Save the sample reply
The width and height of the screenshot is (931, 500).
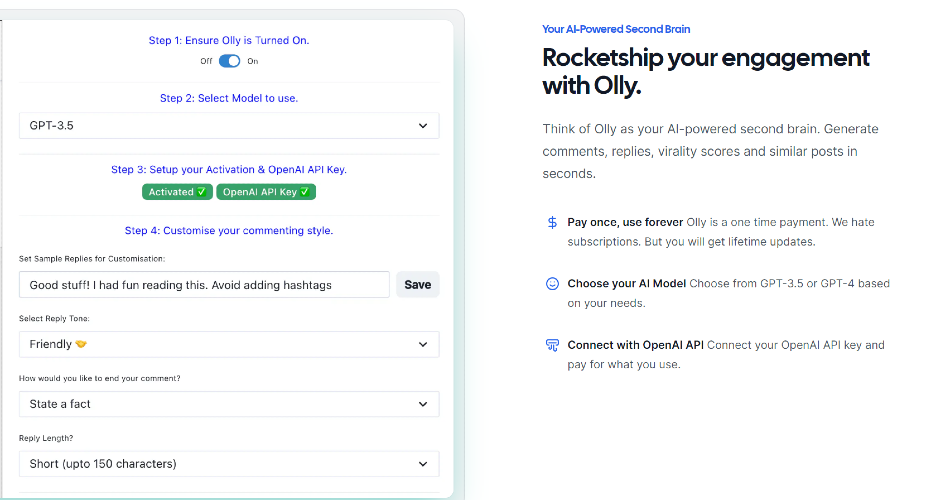[x=417, y=285]
